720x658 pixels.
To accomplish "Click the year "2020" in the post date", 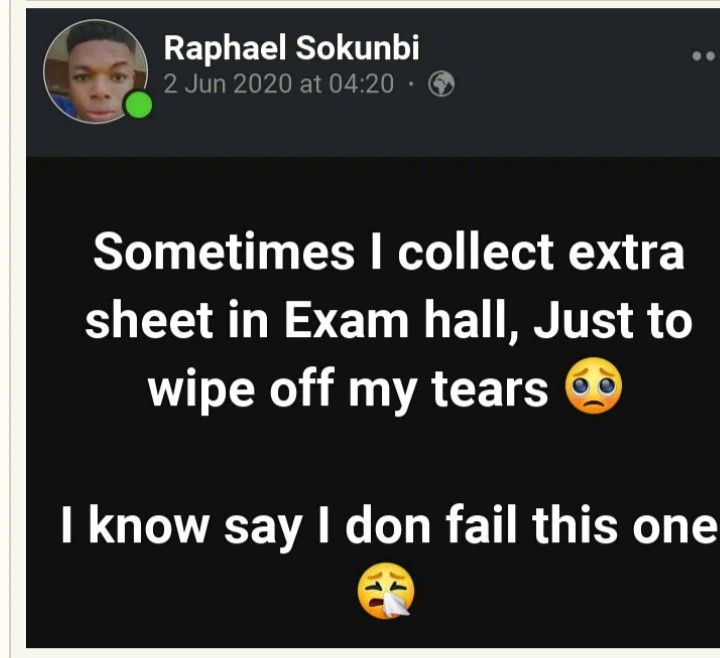I will pos(262,84).
